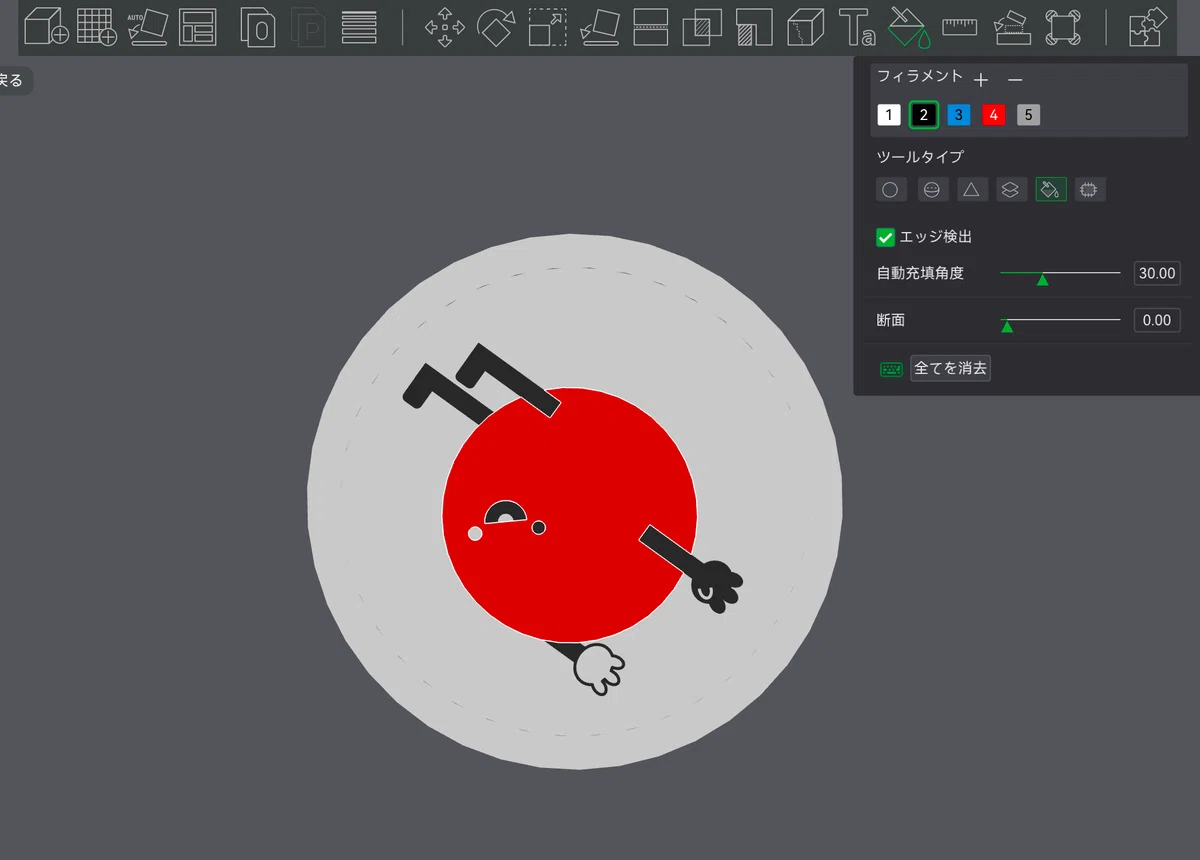Click the 0.00 section value field

1157,320
